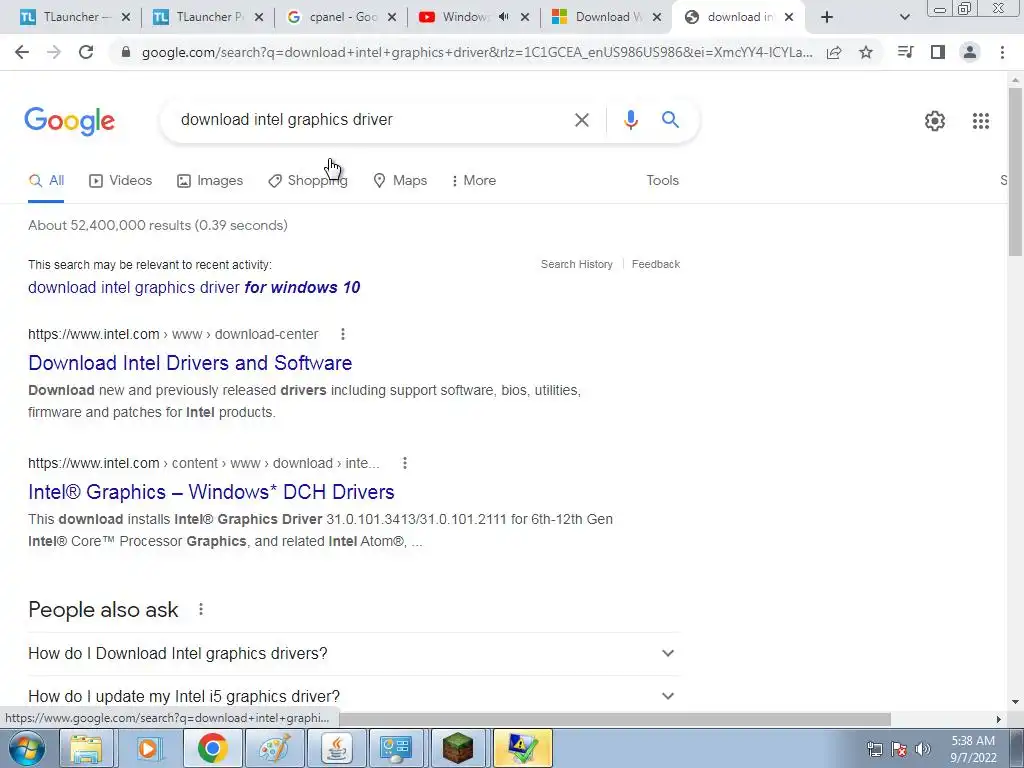Open People also ask options menu

tap(201, 609)
